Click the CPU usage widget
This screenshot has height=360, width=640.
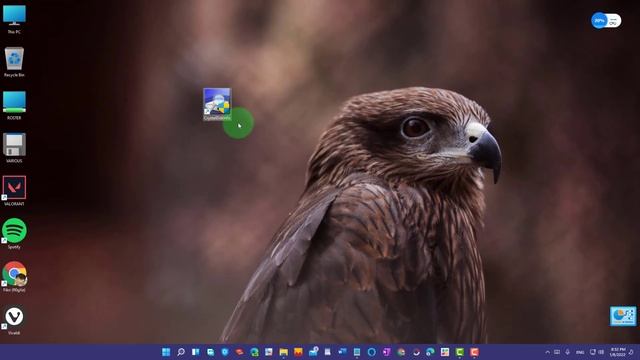pos(606,20)
